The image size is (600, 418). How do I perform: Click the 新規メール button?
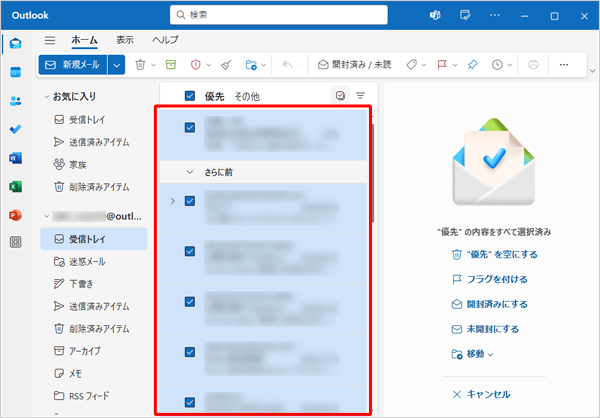(x=73, y=65)
